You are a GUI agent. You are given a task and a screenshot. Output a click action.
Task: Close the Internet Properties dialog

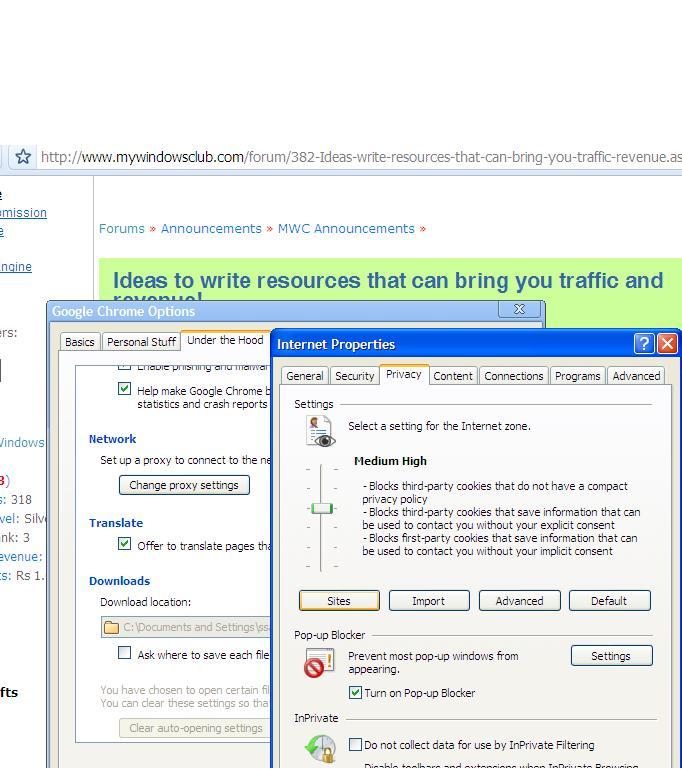(667, 344)
